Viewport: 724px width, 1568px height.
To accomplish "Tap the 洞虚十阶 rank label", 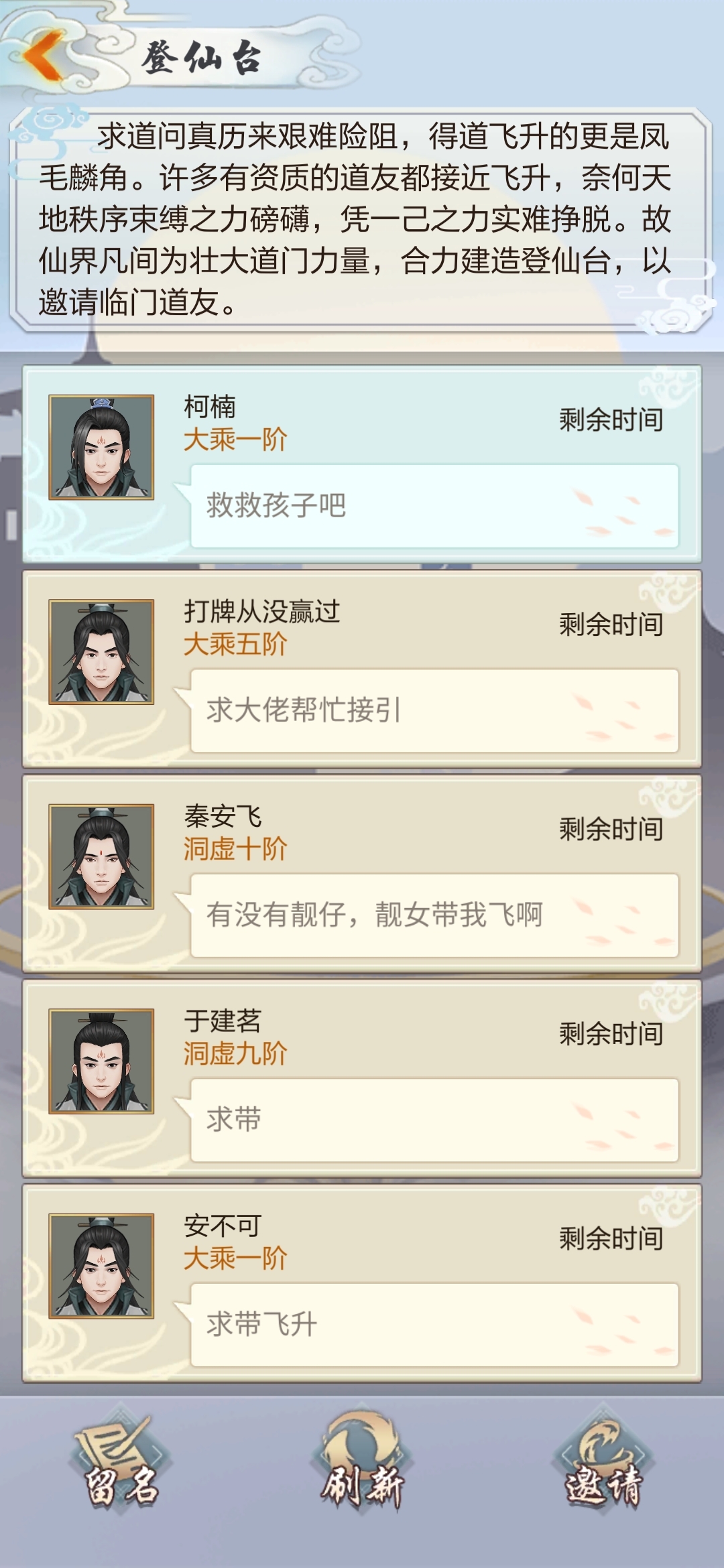I will click(x=235, y=849).
